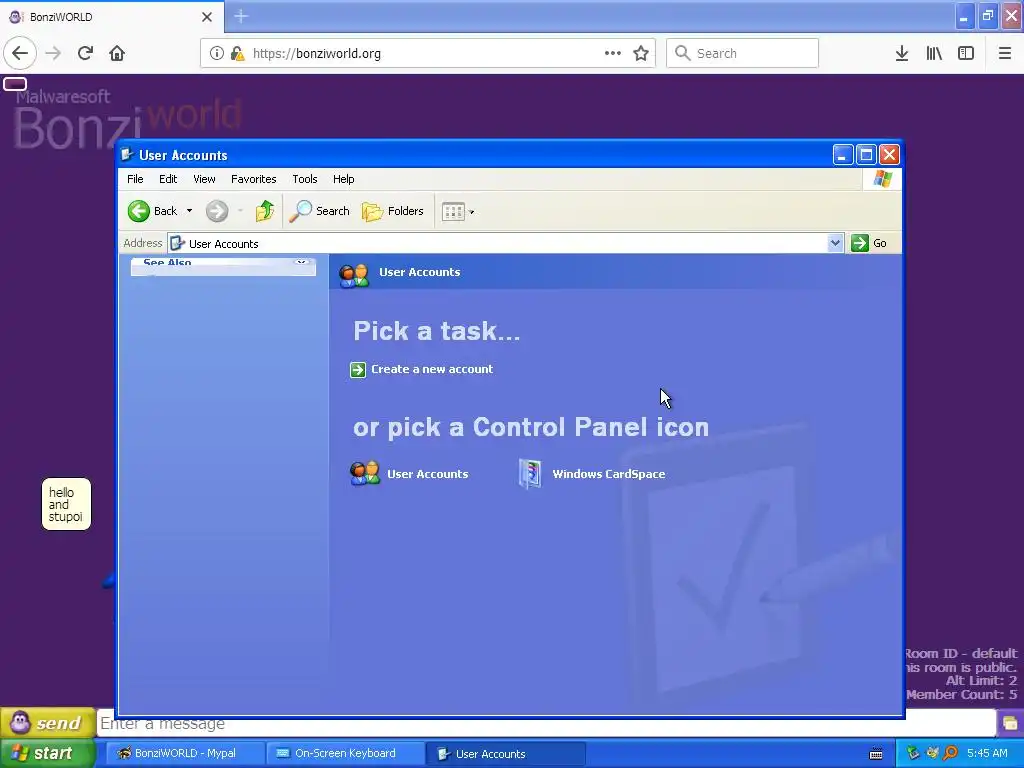Screen dimensions: 1024x768
Task: Open the Tools menu
Action: click(304, 179)
